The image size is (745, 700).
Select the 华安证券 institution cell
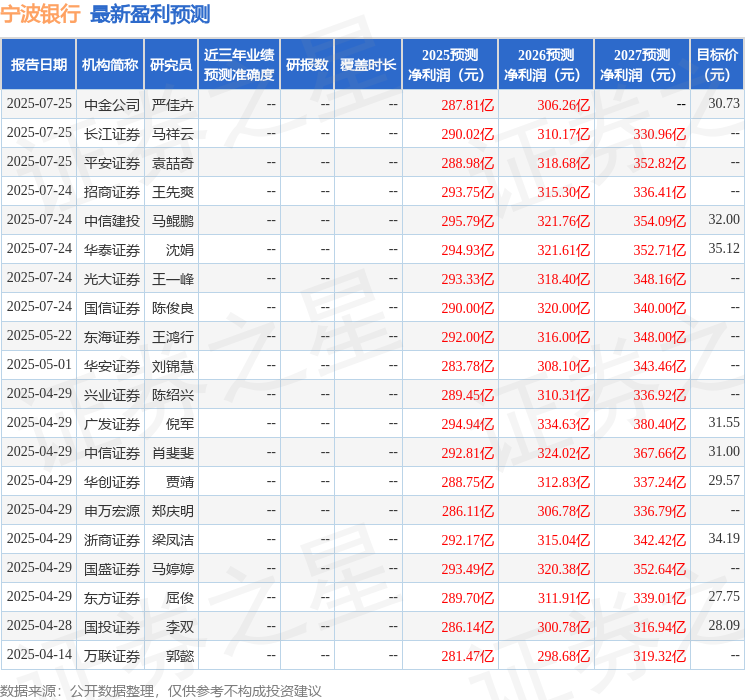112,366
